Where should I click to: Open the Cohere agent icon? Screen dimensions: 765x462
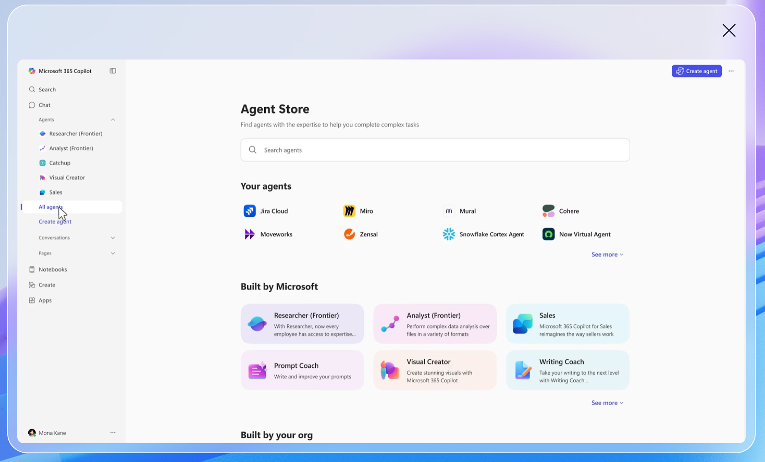tap(548, 211)
